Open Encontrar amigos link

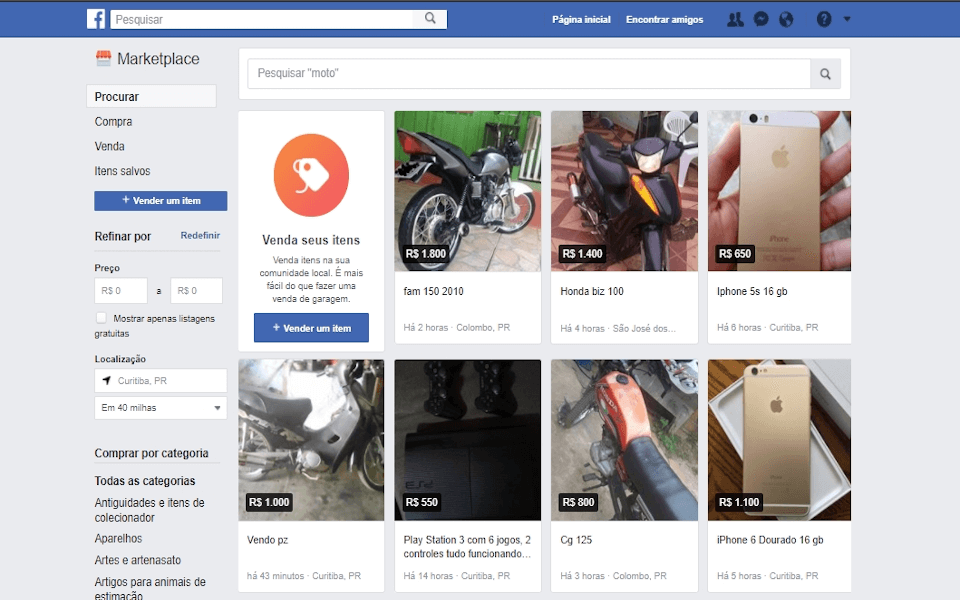[x=664, y=20]
